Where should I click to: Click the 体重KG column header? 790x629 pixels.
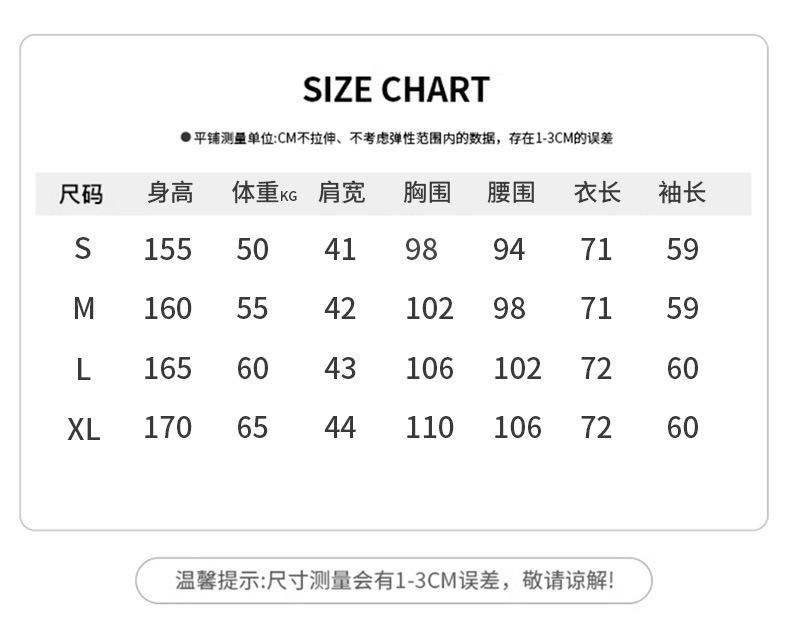point(264,193)
